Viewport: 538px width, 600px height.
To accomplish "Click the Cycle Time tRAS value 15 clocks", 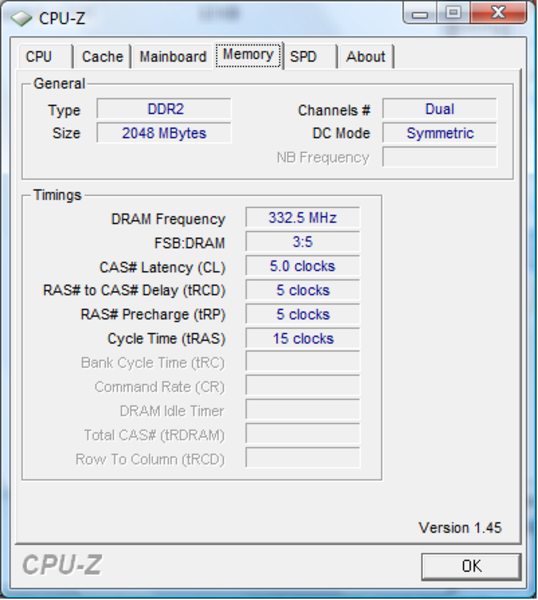I will coord(303,338).
